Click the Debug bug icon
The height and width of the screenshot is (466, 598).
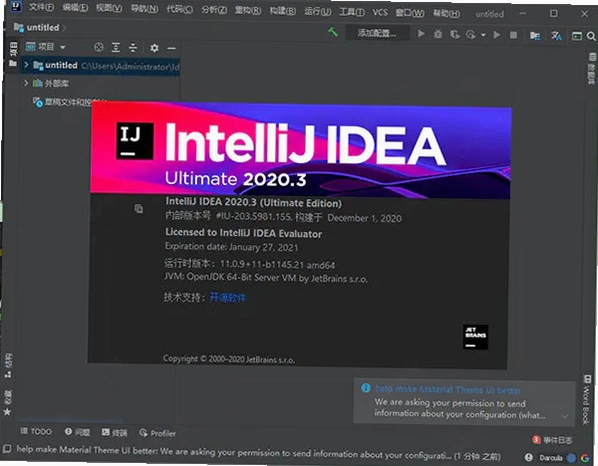point(438,34)
